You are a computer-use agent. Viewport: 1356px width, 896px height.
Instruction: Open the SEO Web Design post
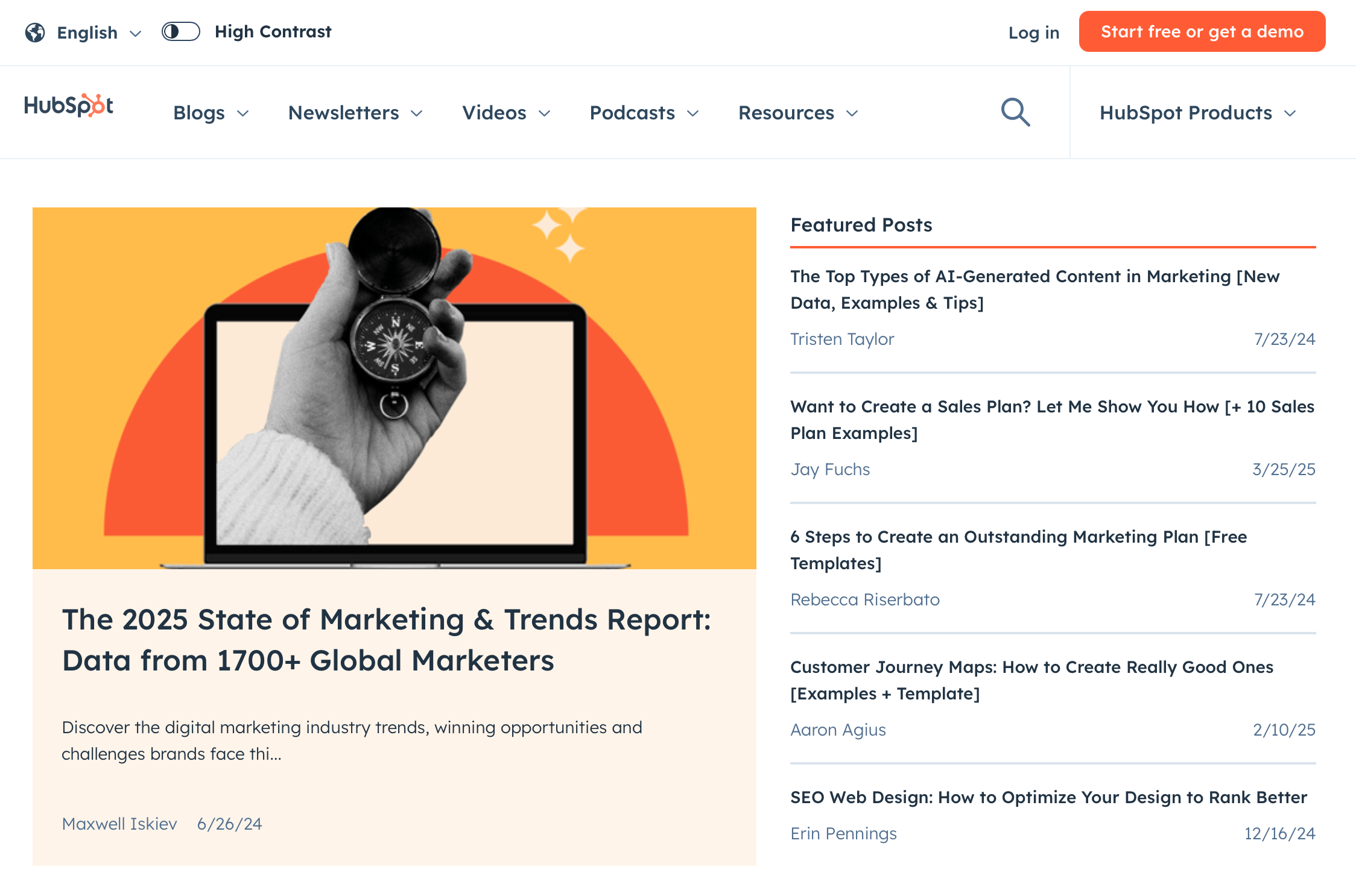coord(1048,797)
